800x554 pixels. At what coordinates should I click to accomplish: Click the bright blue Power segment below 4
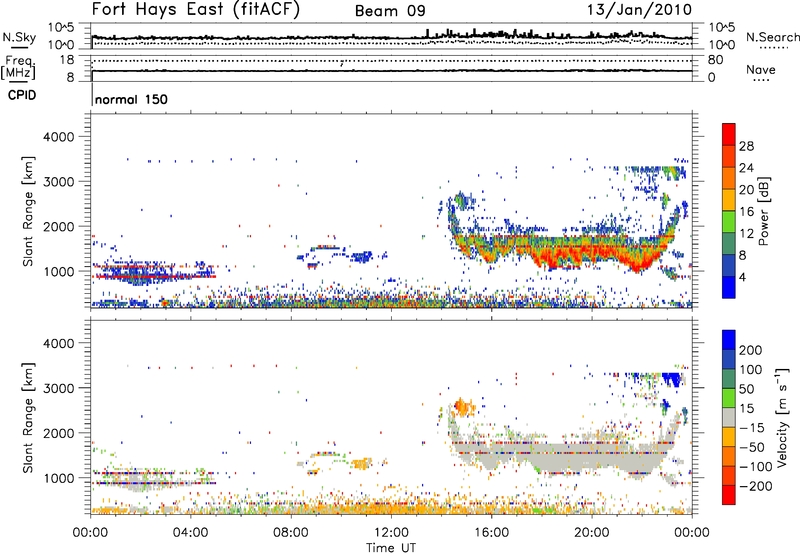tap(729, 287)
